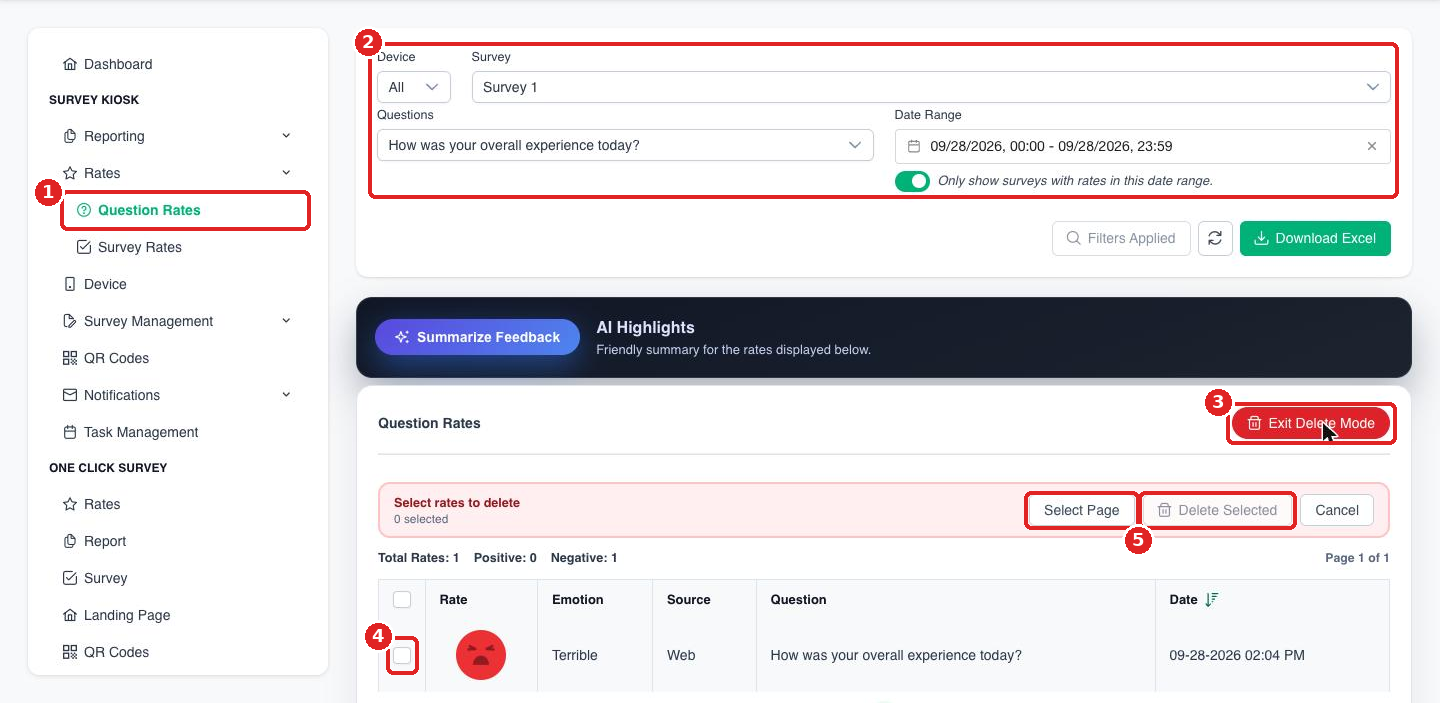The height and width of the screenshot is (703, 1440).
Task: Click the refresh icon button
Action: pos(1215,238)
